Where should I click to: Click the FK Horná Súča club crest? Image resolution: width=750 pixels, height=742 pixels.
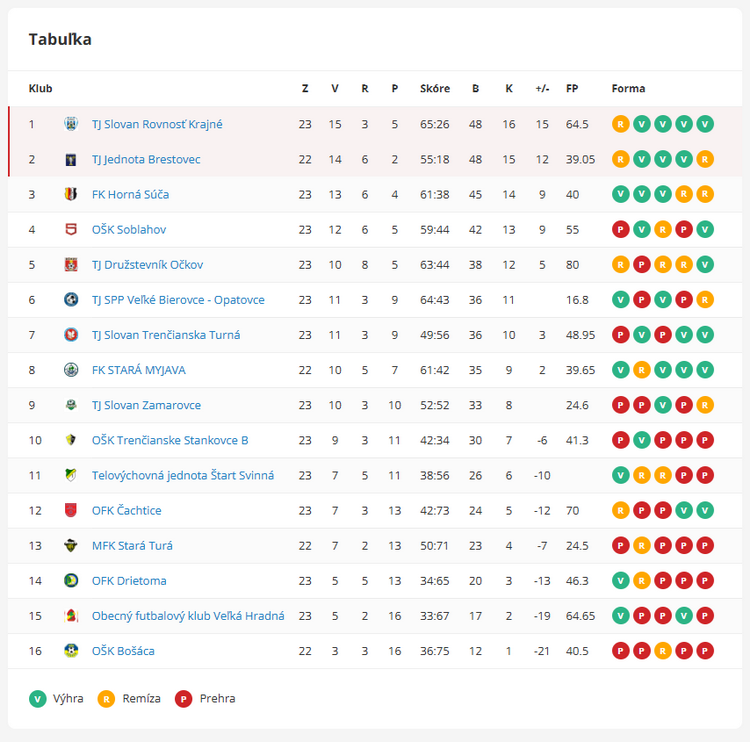pyautogui.click(x=71, y=194)
